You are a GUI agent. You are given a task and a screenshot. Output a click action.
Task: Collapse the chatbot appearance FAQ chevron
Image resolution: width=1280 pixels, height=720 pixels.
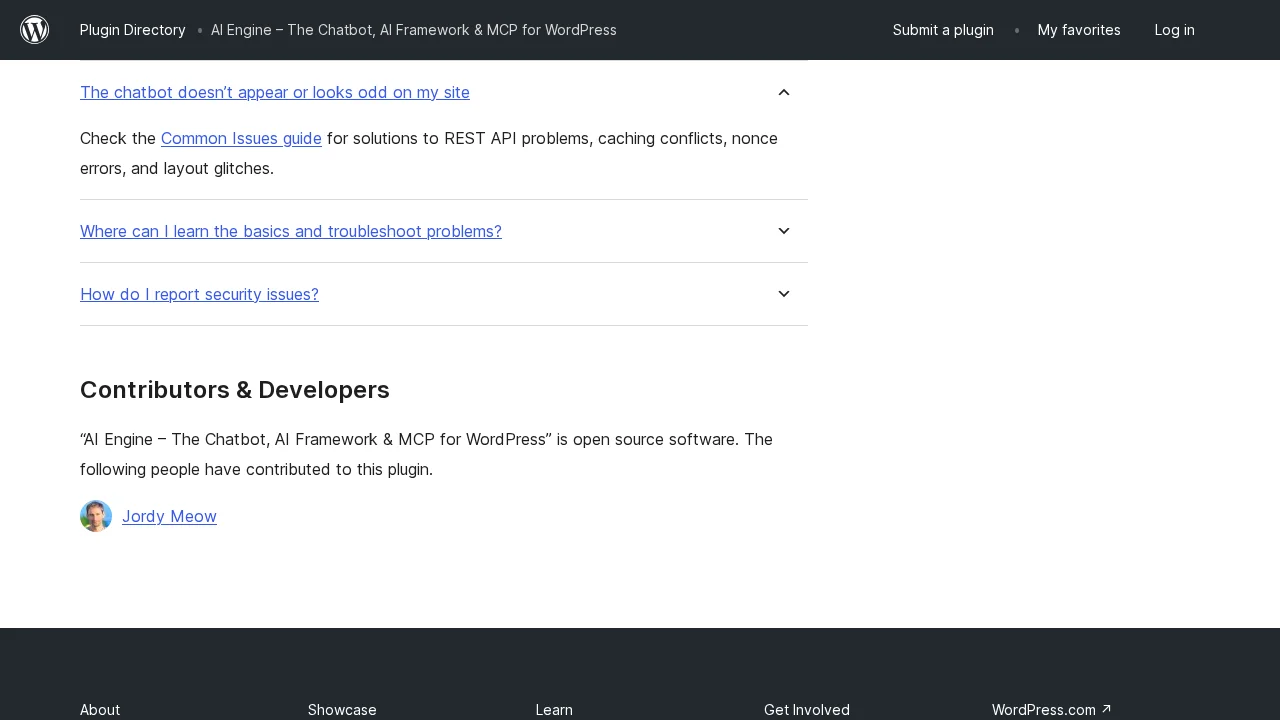[x=784, y=92]
